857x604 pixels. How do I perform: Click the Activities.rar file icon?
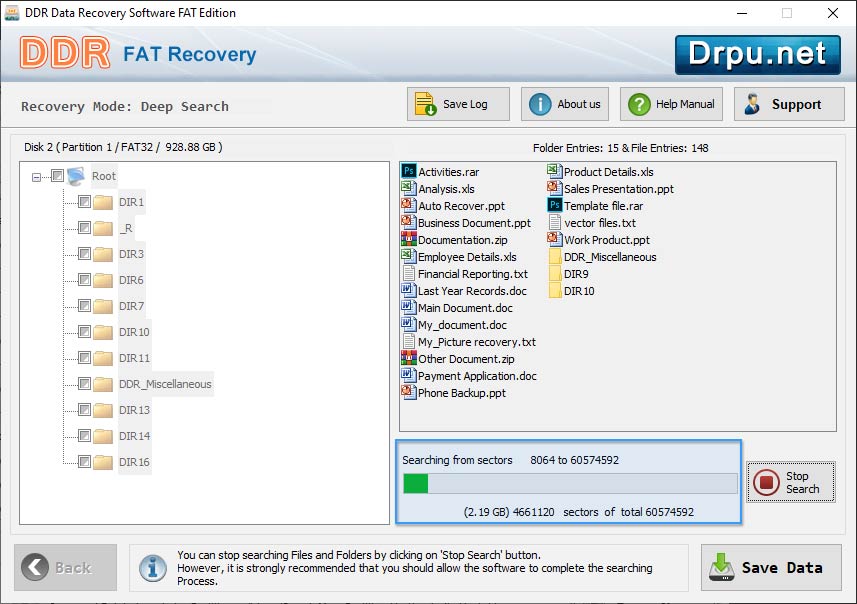(408, 171)
